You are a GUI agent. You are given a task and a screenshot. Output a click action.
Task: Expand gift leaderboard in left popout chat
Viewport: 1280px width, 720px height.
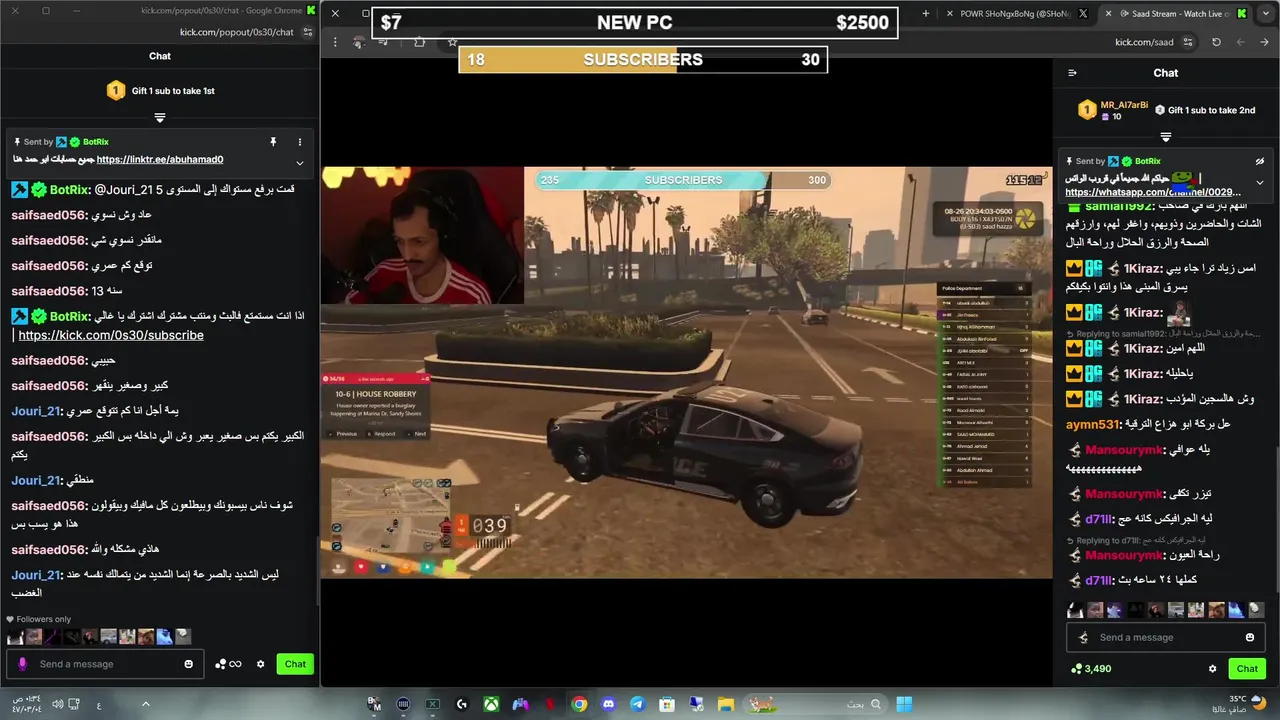tap(160, 118)
